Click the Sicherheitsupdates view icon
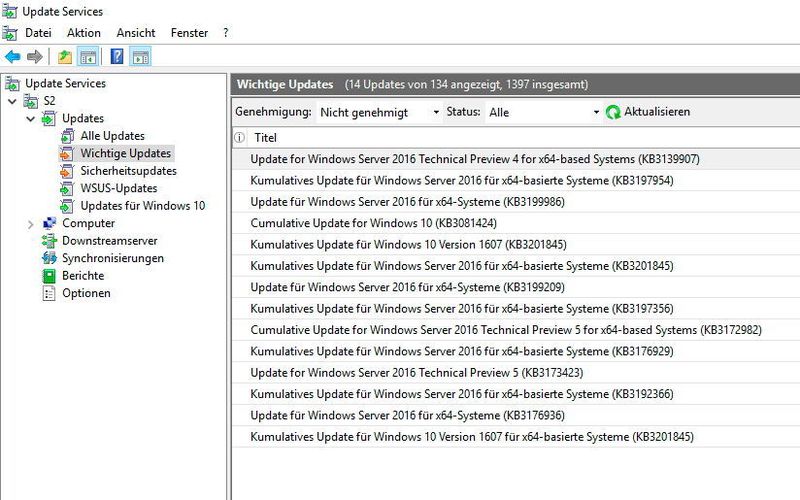Image resolution: width=800 pixels, height=500 pixels. coord(67,171)
